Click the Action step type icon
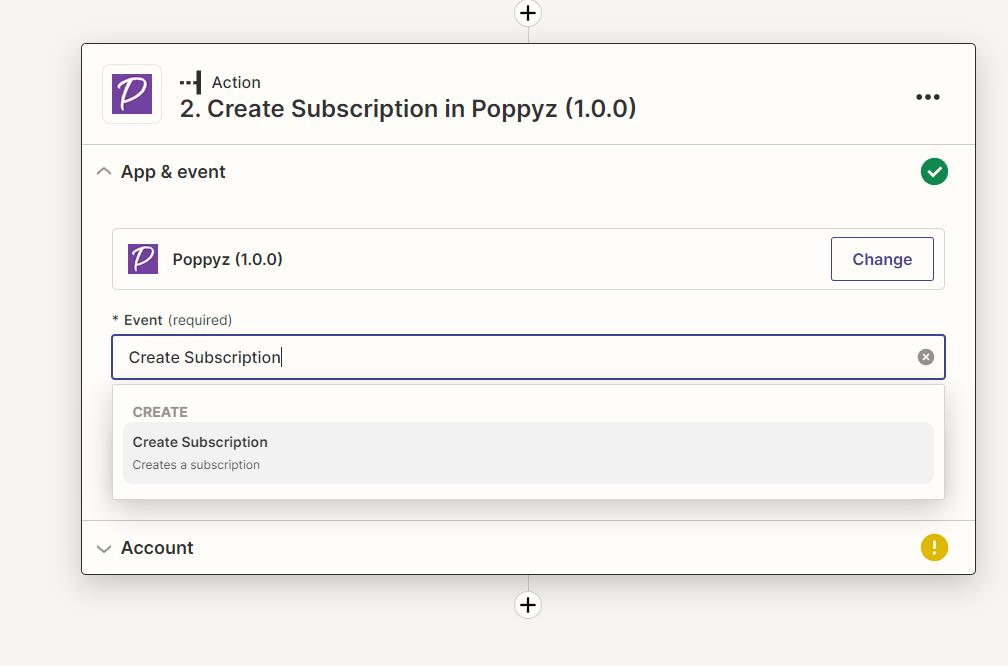The image size is (1008, 666). click(190, 83)
